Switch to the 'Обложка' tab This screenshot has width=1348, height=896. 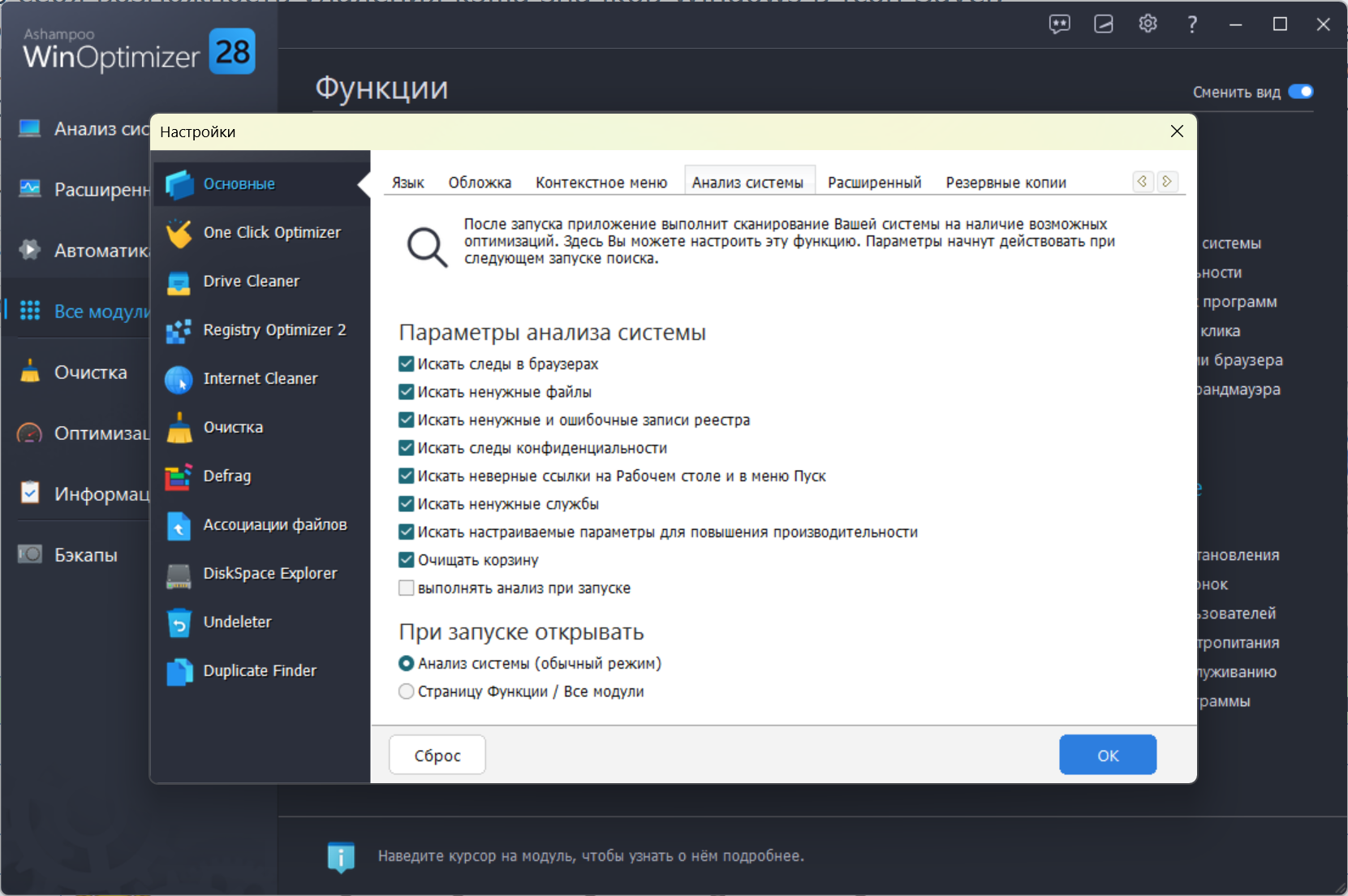click(x=480, y=183)
